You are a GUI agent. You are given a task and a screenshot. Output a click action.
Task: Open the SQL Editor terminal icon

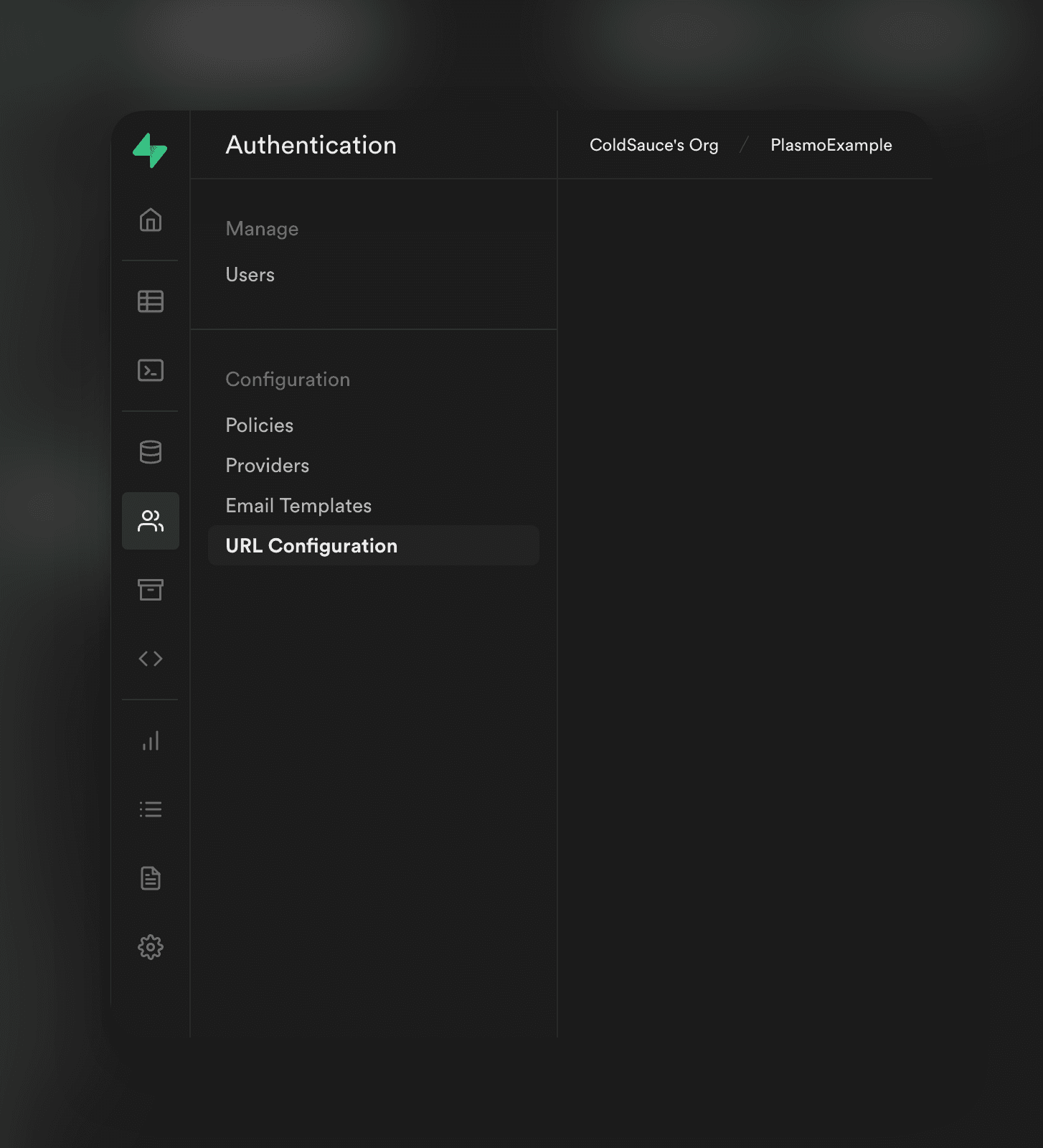pyautogui.click(x=151, y=370)
